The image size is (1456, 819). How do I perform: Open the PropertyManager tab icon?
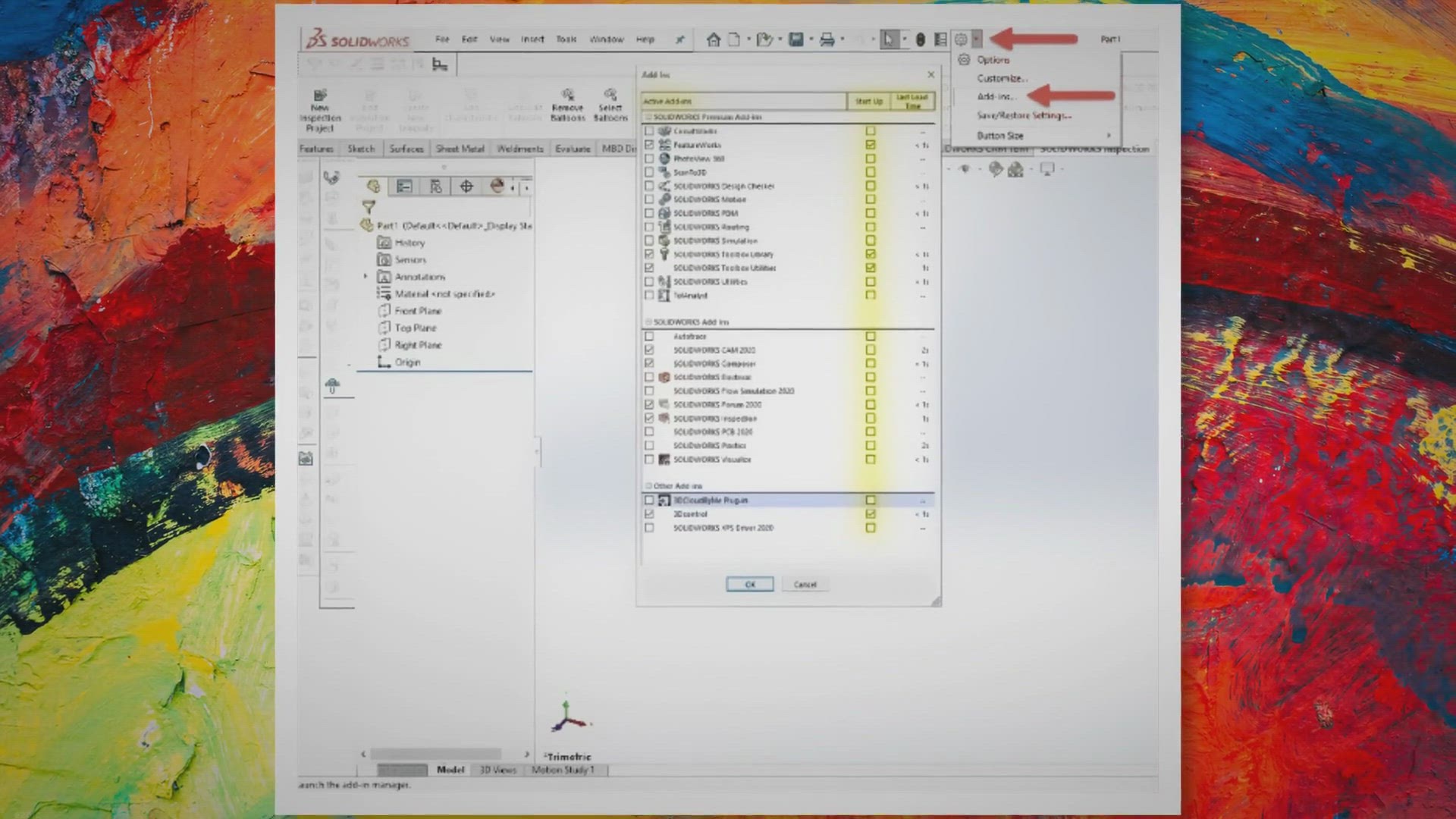[x=404, y=187]
